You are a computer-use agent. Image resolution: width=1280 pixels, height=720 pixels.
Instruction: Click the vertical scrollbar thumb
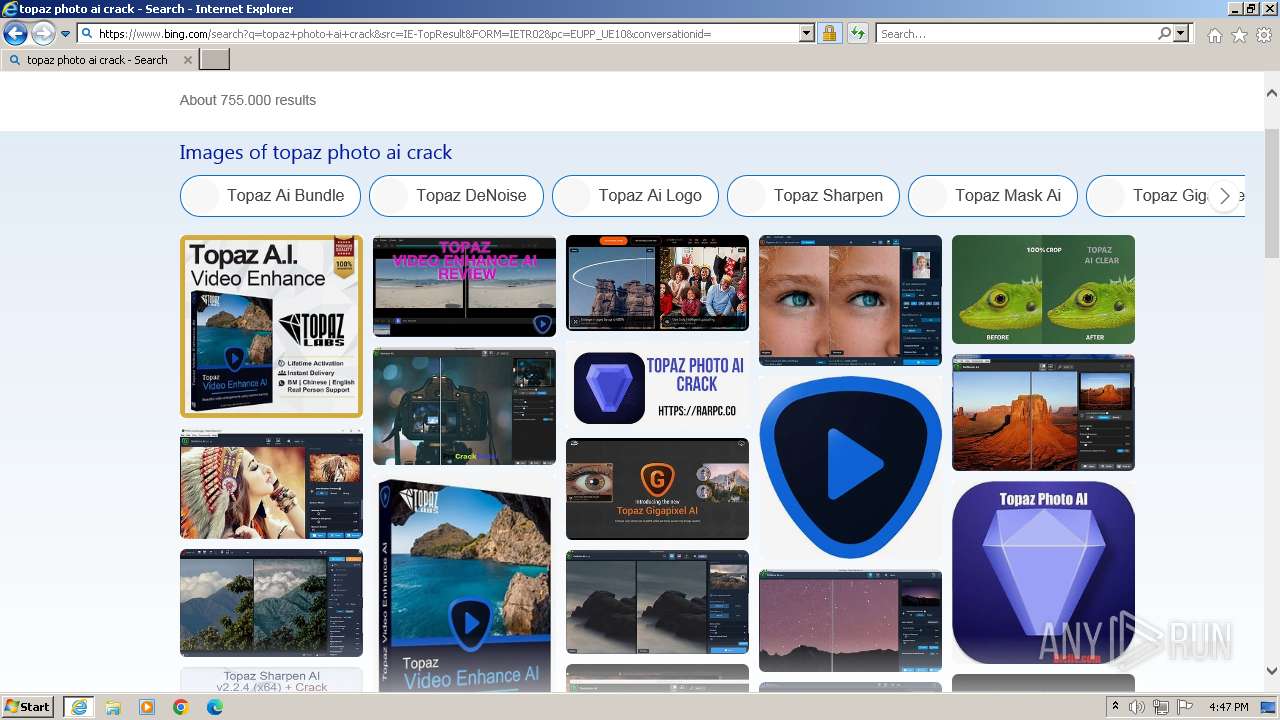coord(1271,192)
